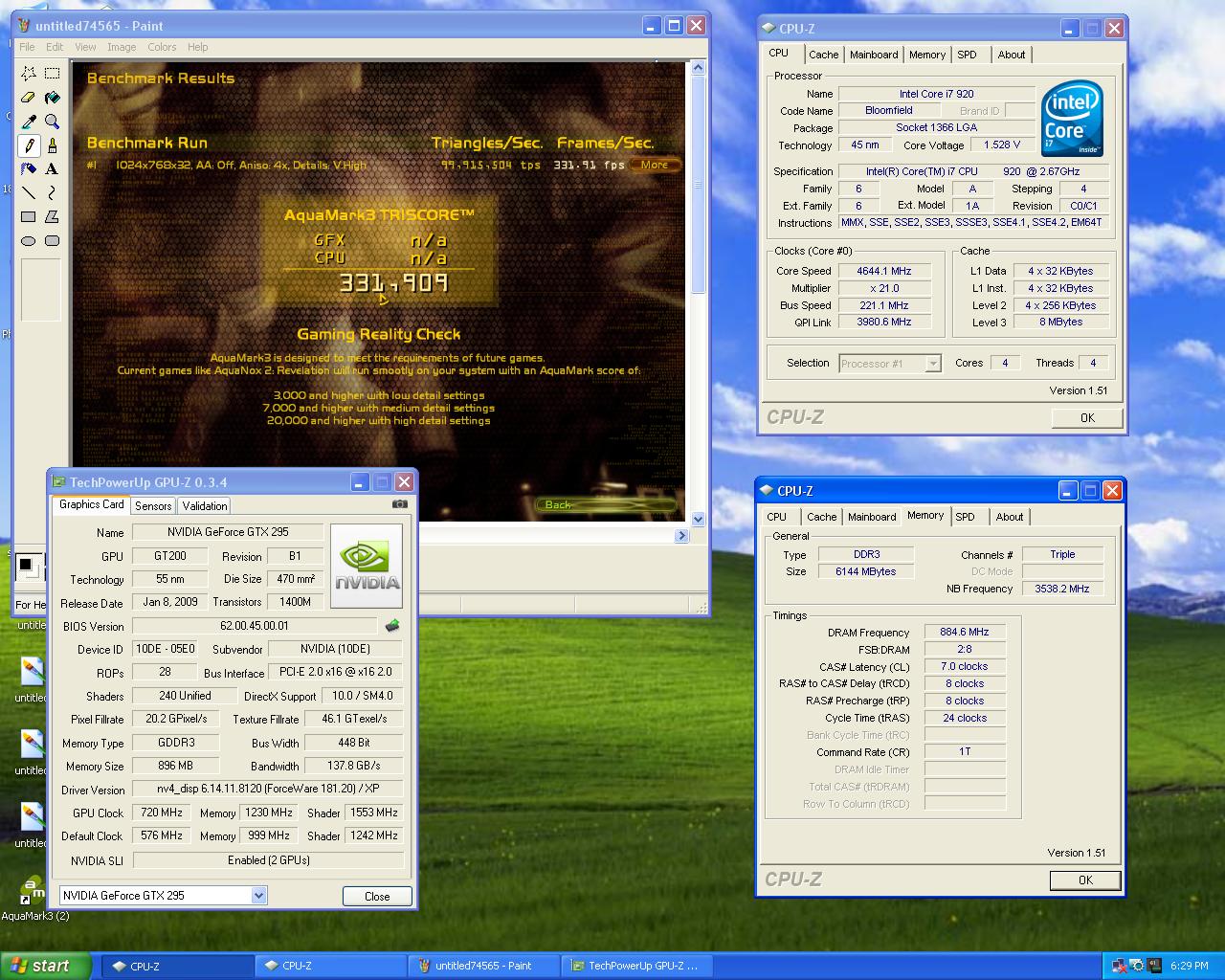1225x980 pixels.
Task: Switch to untitled74565 - Paint taskbar button
Action: coord(483,966)
